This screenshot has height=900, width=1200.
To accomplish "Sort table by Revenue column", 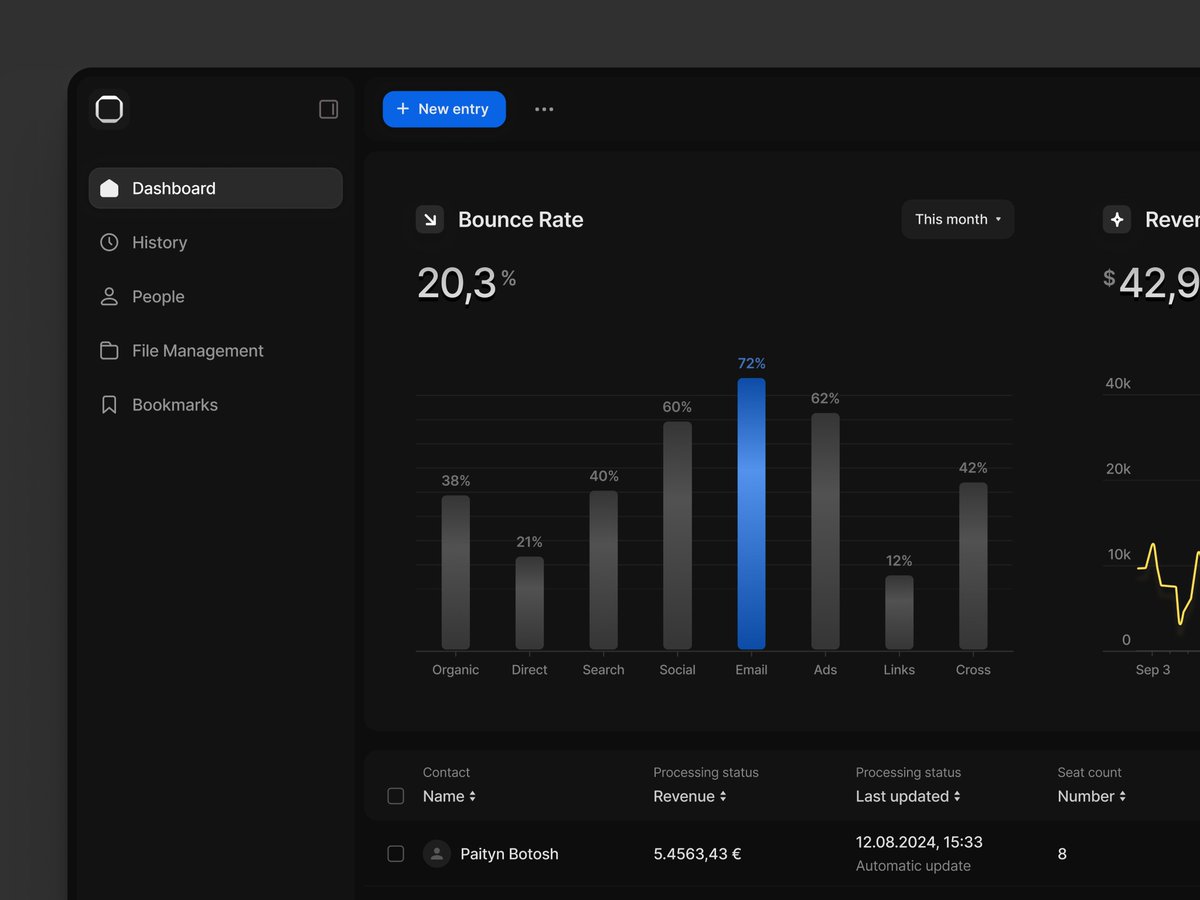I will (690, 796).
